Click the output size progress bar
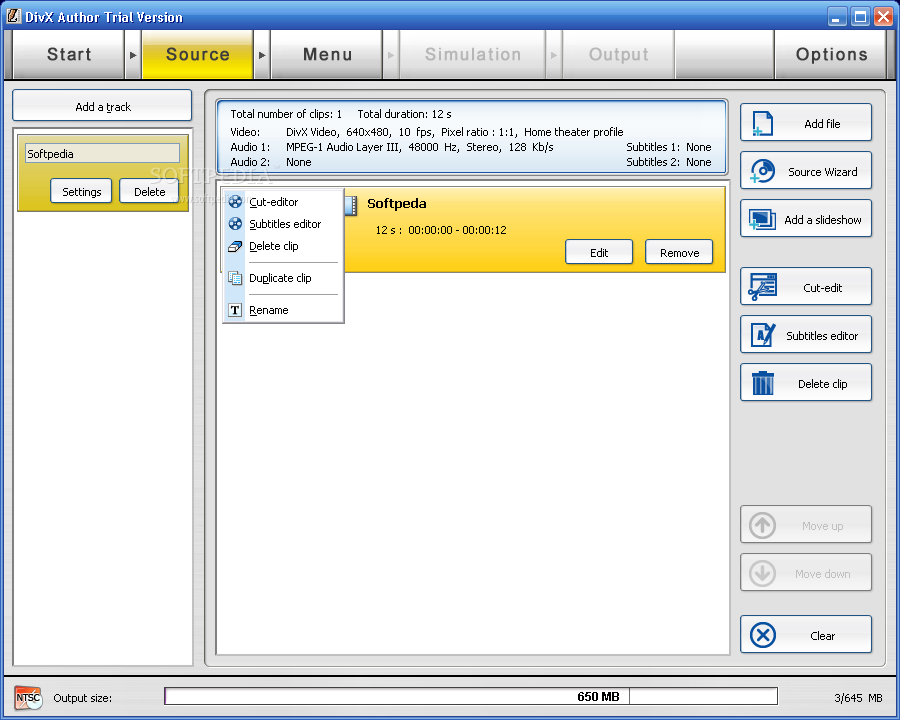The height and width of the screenshot is (720, 900). pyautogui.click(x=471, y=696)
